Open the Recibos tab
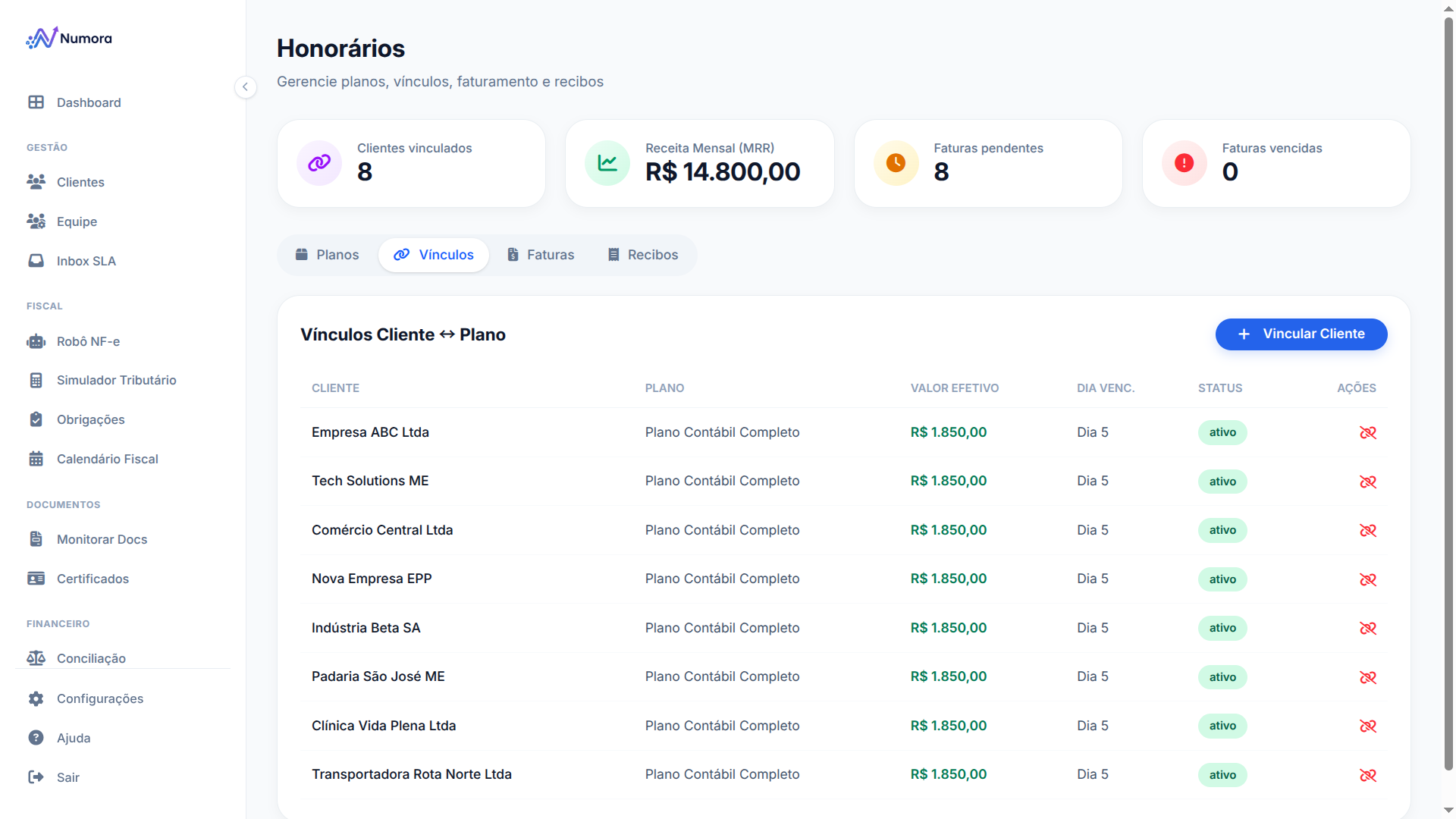 (x=643, y=255)
